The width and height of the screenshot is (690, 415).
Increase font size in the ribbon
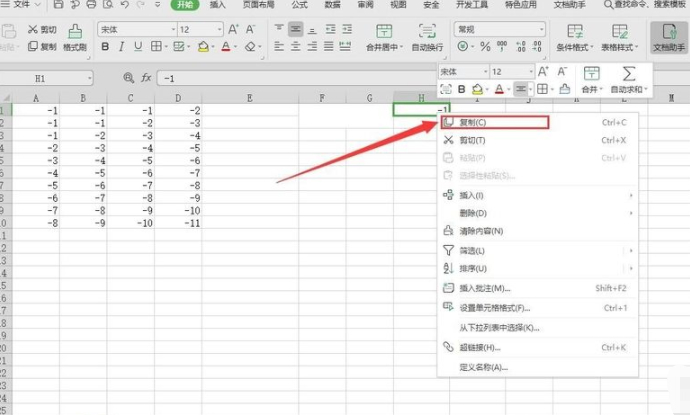point(233,29)
